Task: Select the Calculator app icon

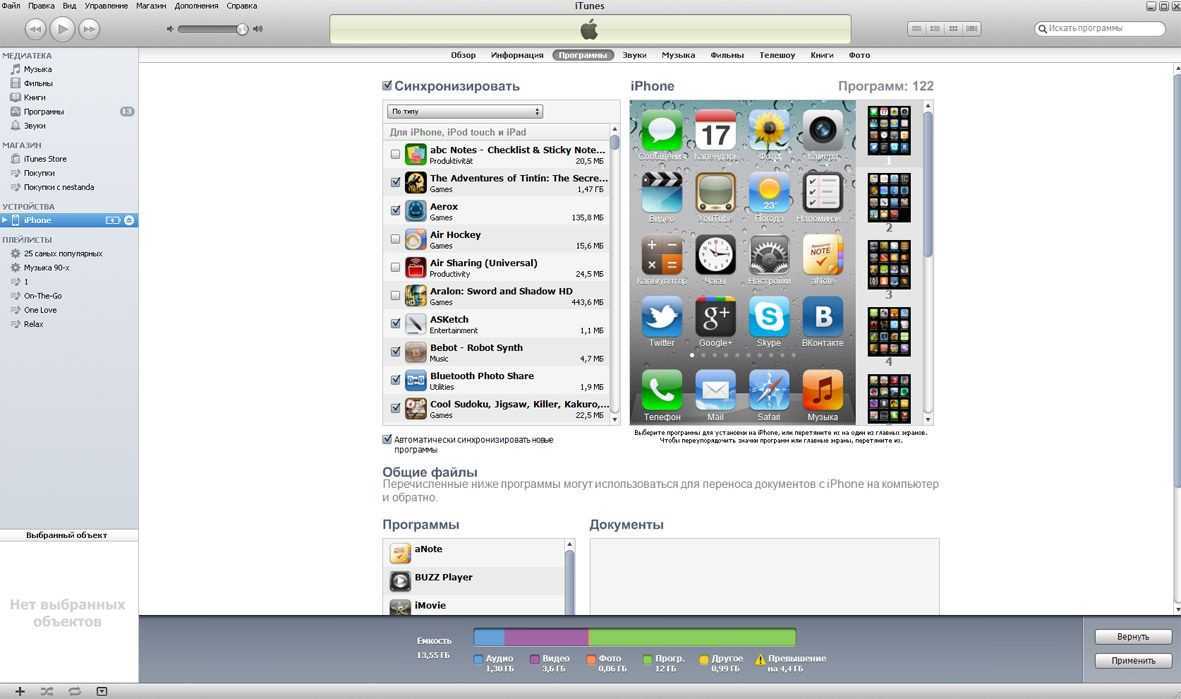Action: pos(662,255)
